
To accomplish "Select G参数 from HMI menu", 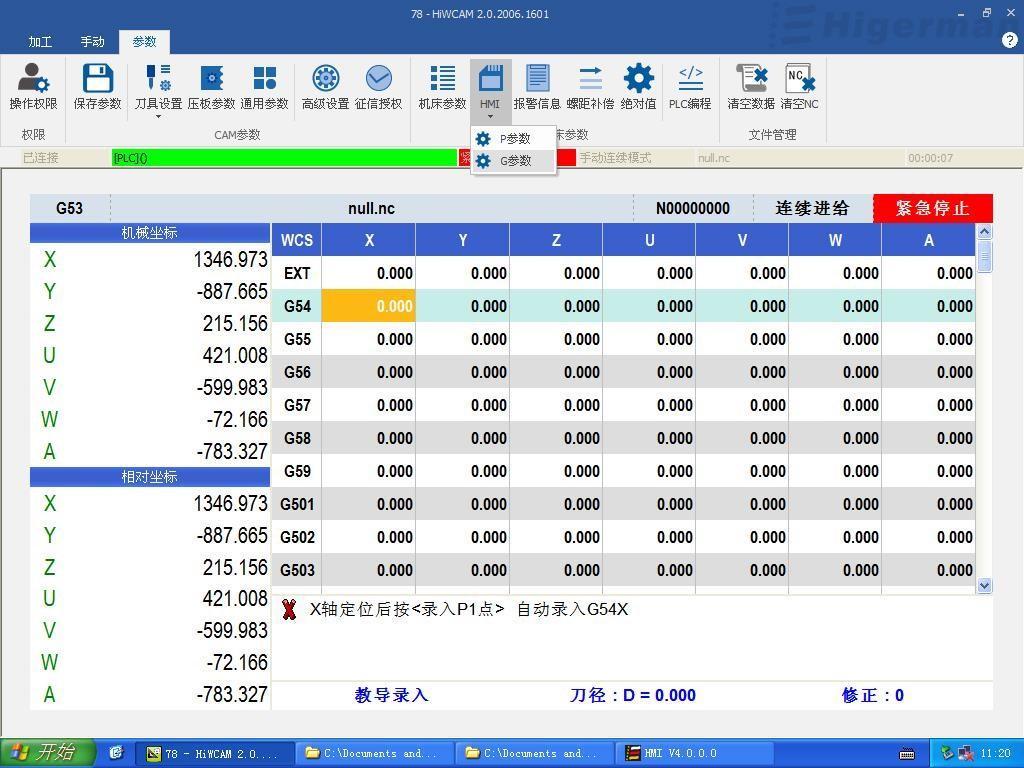I will click(x=514, y=161).
